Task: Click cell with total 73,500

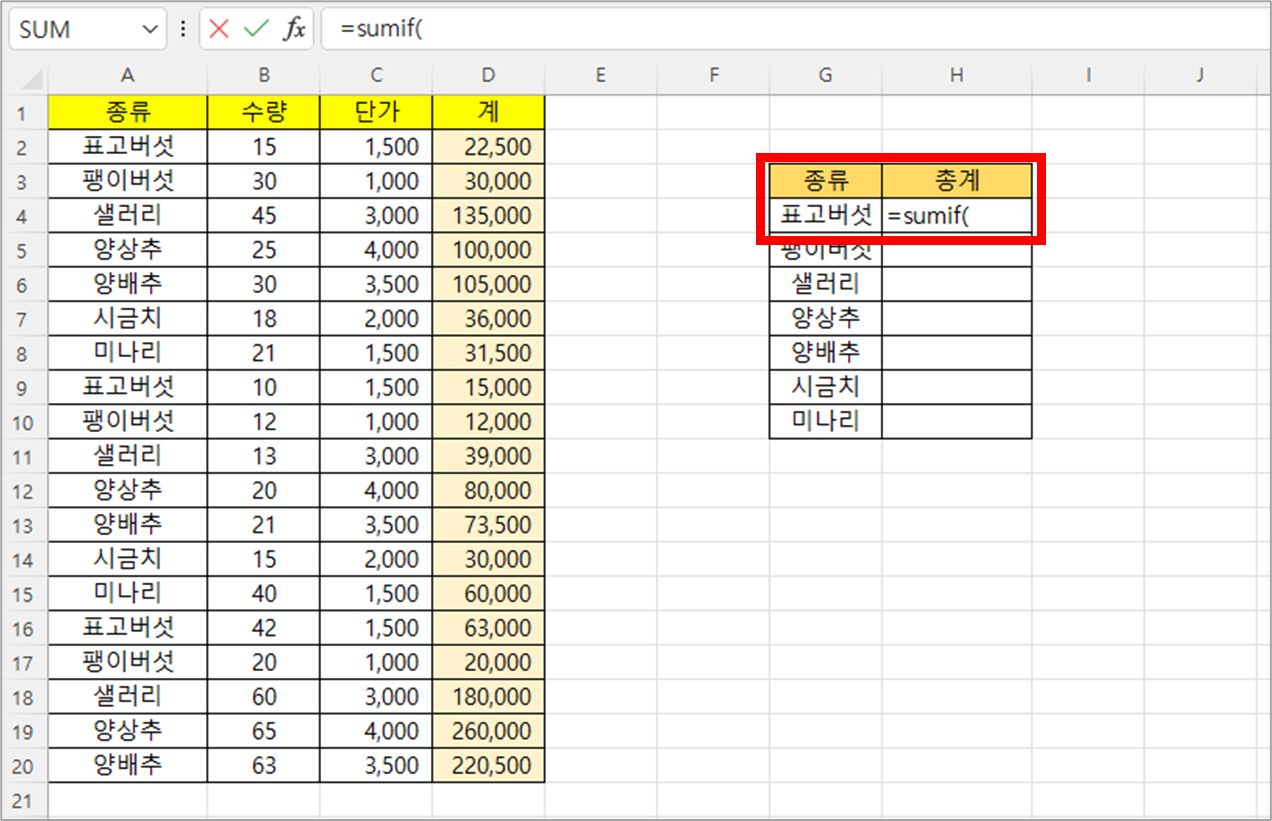Action: [x=488, y=525]
